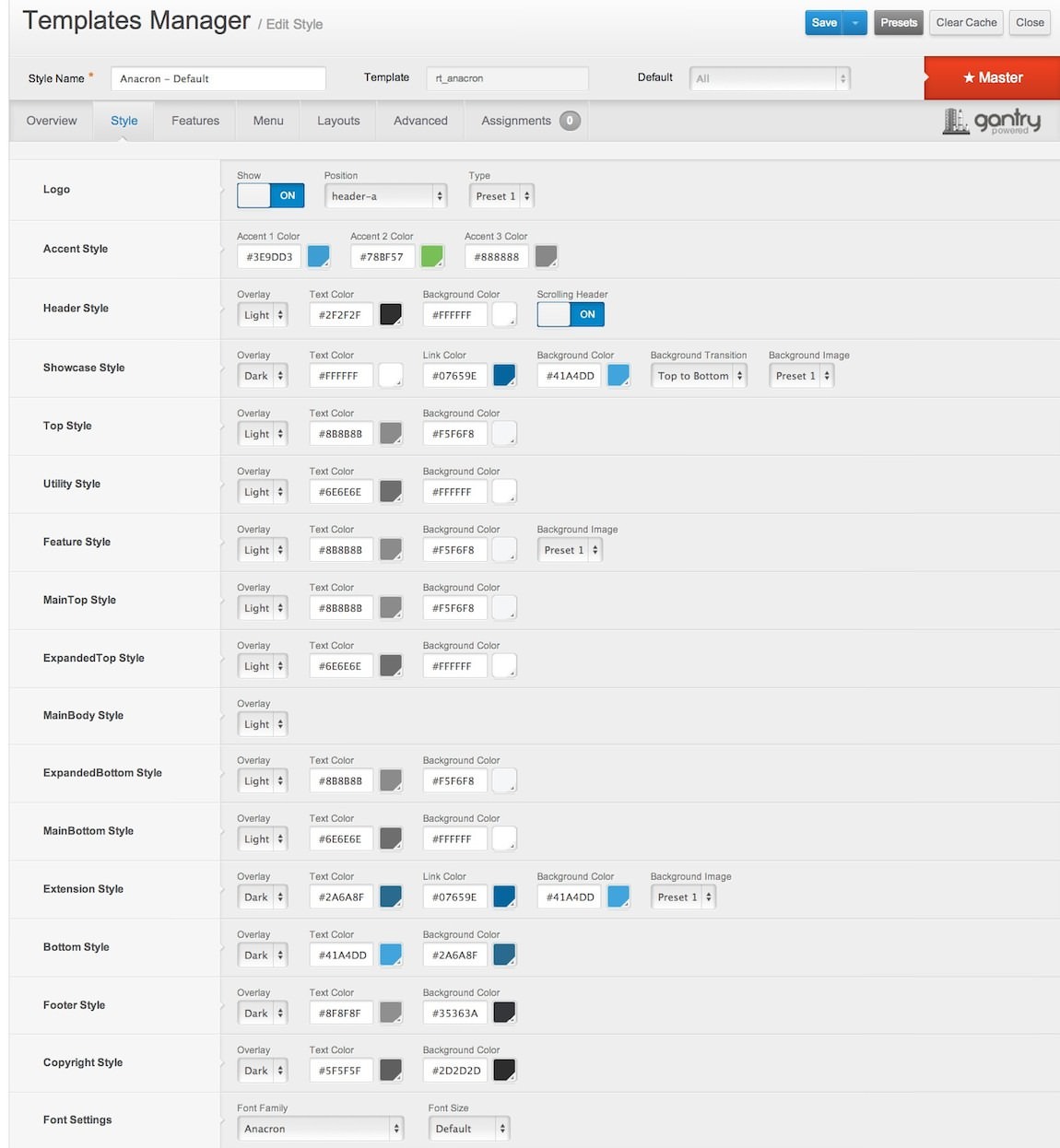Click the Style Name input field
This screenshot has height=1148, width=1060.
click(218, 78)
